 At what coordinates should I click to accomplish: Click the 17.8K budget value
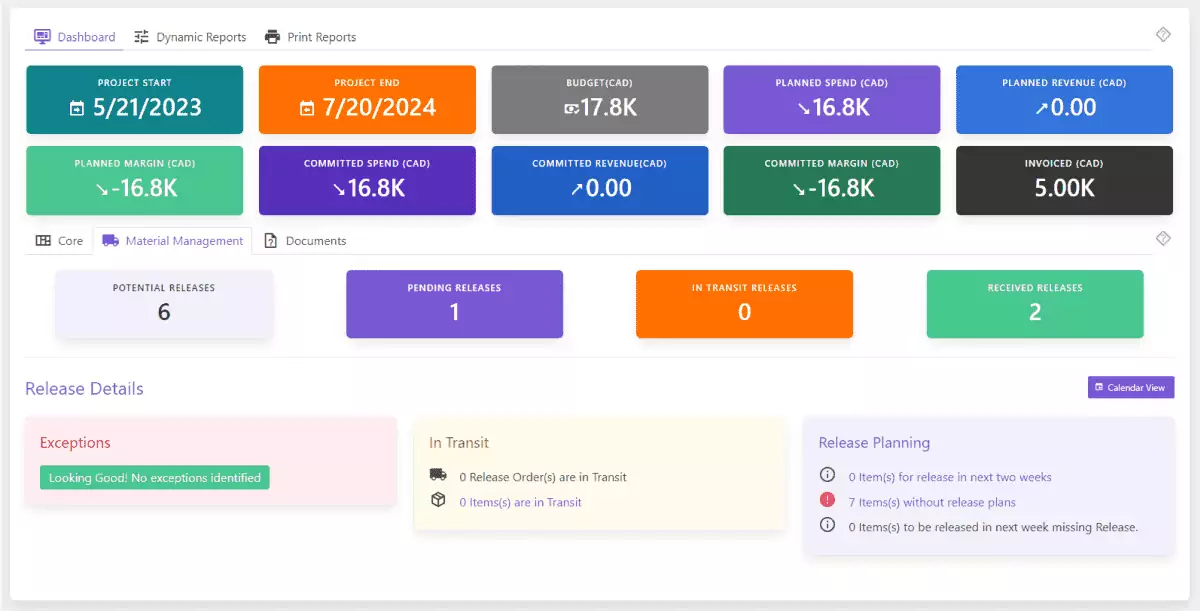pos(608,108)
